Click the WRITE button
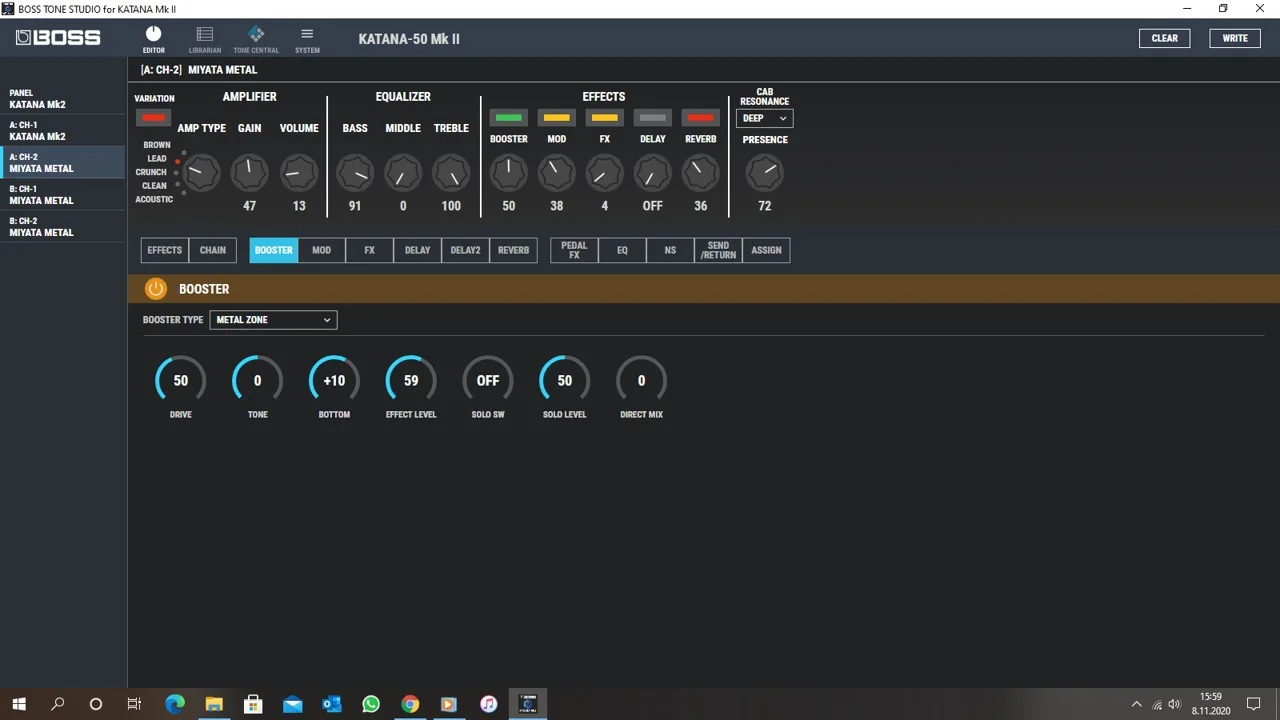1280x720 pixels. point(1235,38)
